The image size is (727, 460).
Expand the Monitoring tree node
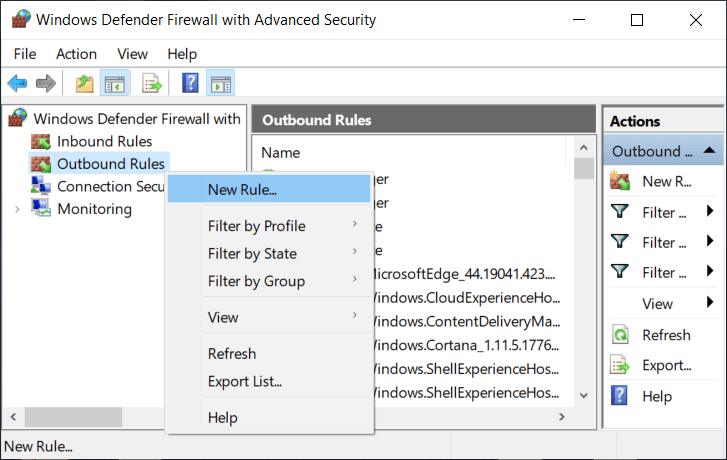[x=17, y=209]
